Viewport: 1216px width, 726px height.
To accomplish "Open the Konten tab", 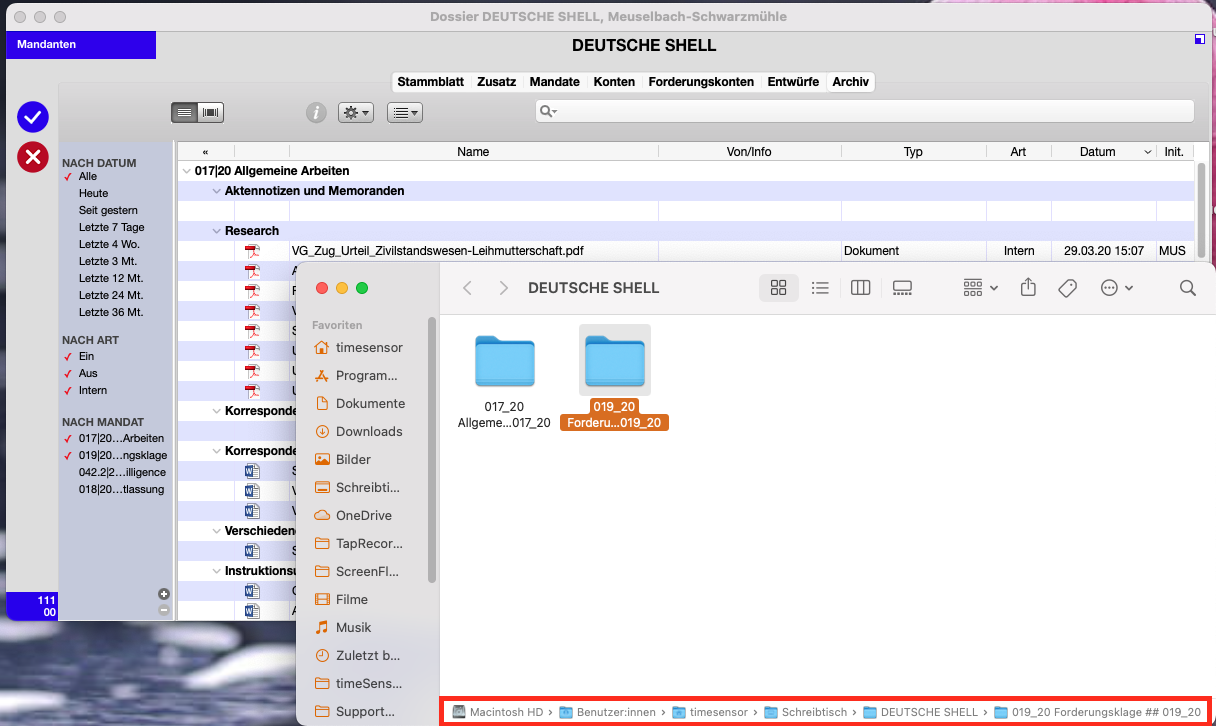I will coord(614,82).
